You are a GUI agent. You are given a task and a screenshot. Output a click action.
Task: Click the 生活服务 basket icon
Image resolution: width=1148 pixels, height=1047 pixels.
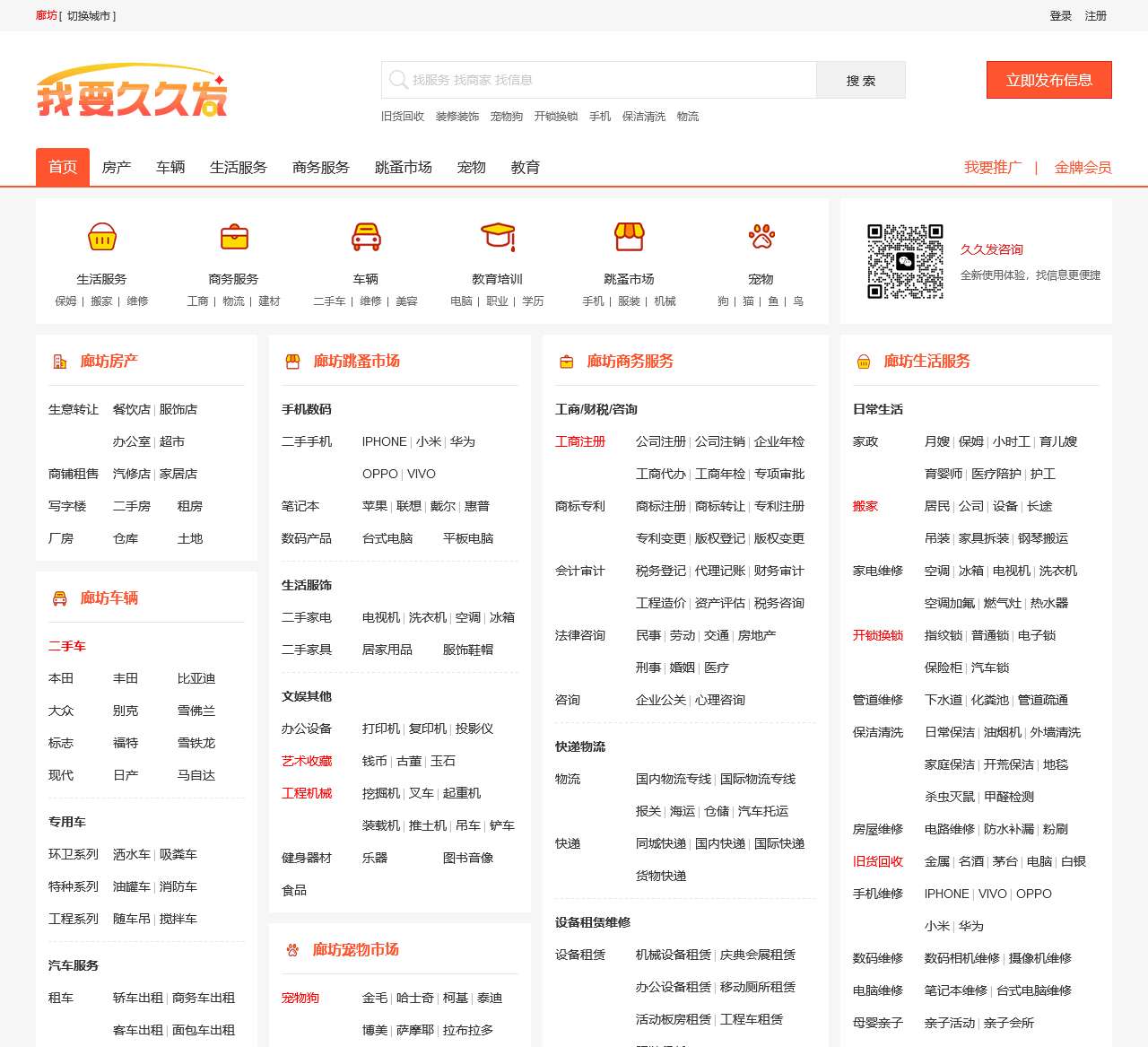coord(102,238)
